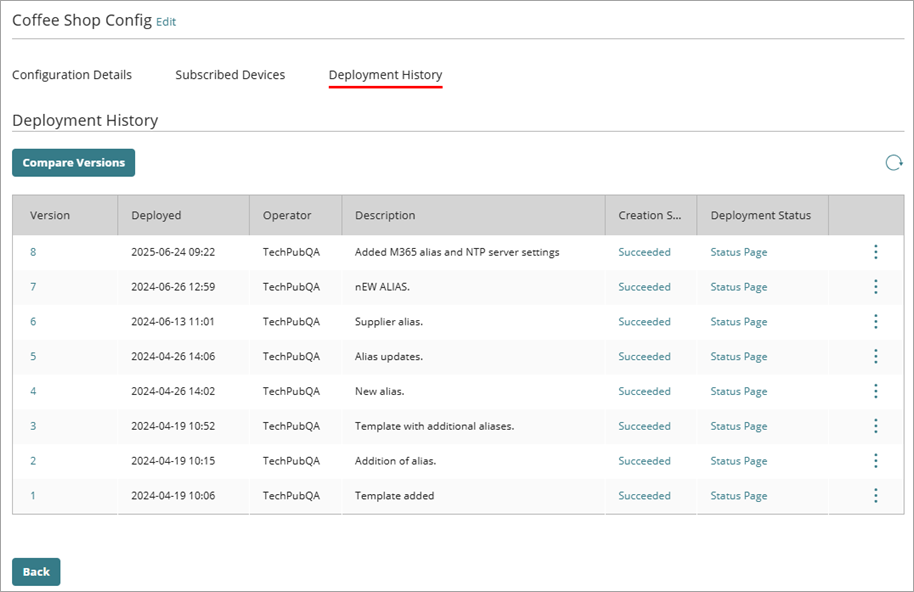Click the refresh icon above the table

[x=894, y=163]
